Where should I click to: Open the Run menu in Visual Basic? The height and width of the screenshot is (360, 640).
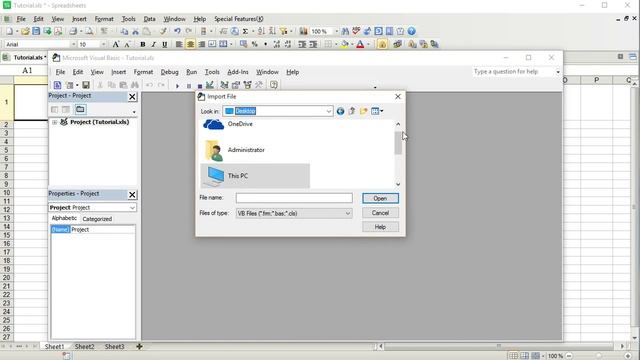point(191,72)
